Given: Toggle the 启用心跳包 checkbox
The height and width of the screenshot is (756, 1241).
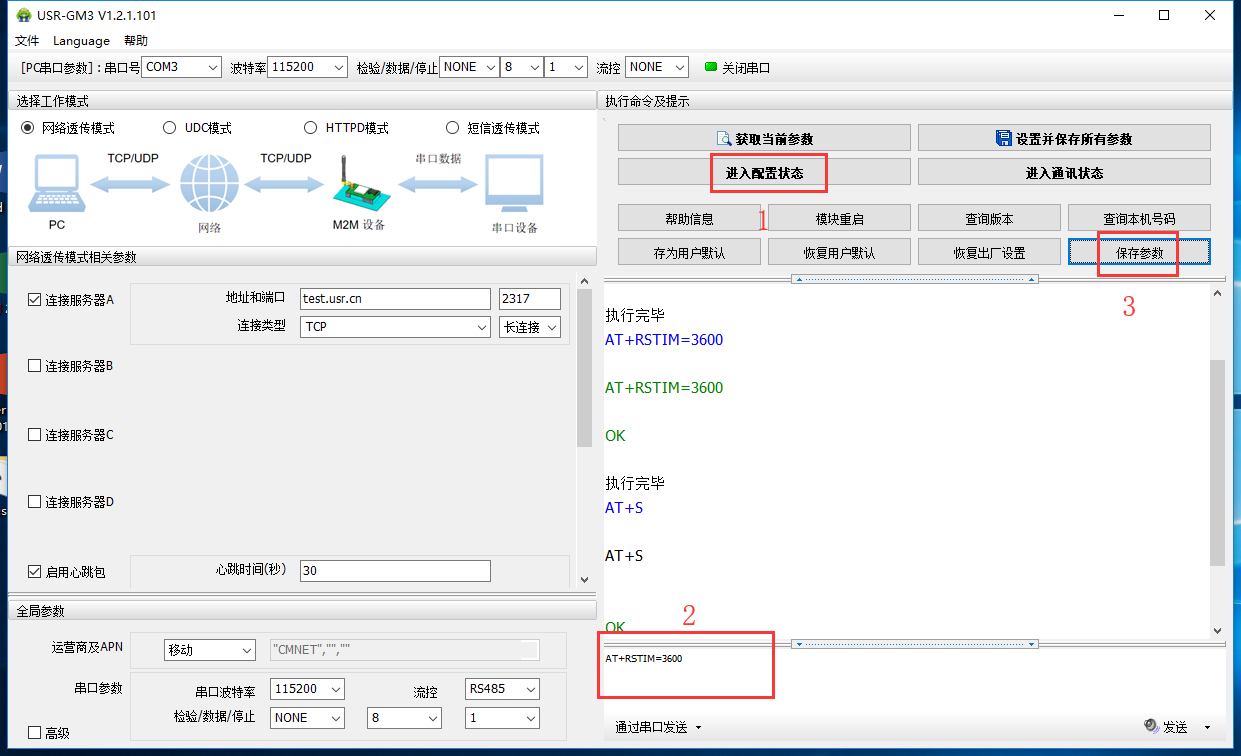Looking at the screenshot, I should pyautogui.click(x=35, y=572).
